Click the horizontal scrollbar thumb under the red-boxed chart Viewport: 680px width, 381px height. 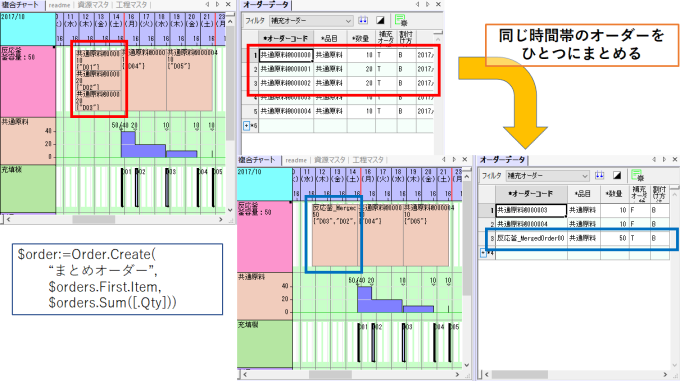[x=94, y=219]
